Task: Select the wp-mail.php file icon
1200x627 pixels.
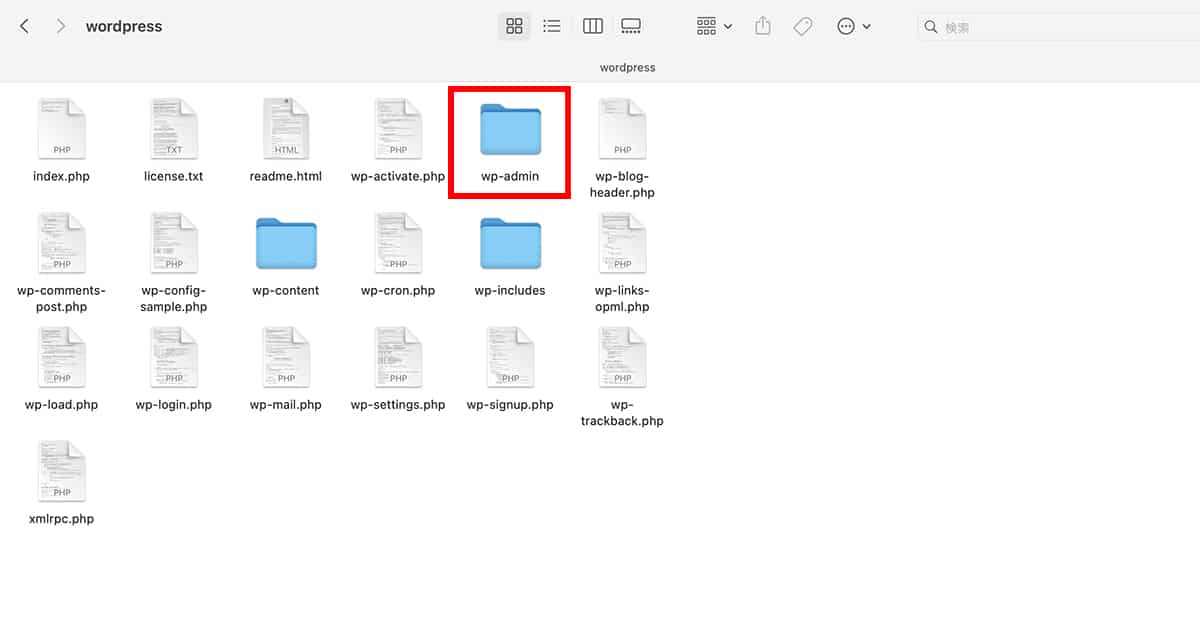Action: (286, 357)
